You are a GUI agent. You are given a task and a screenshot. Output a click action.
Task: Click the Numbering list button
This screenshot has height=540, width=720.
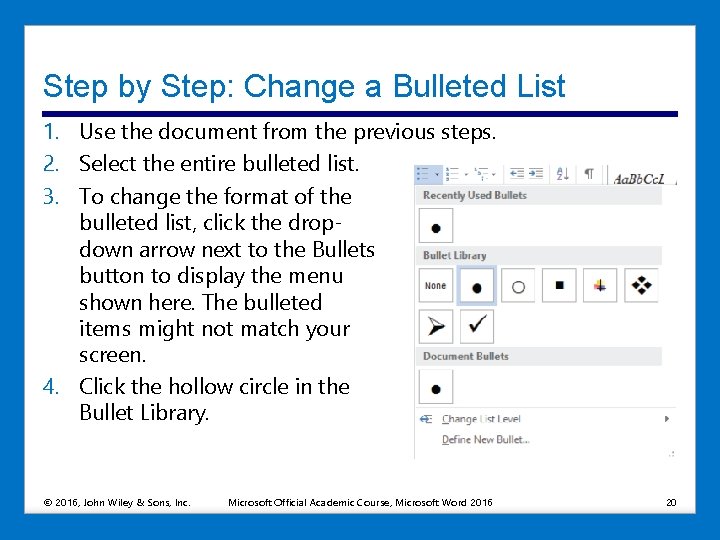click(452, 174)
